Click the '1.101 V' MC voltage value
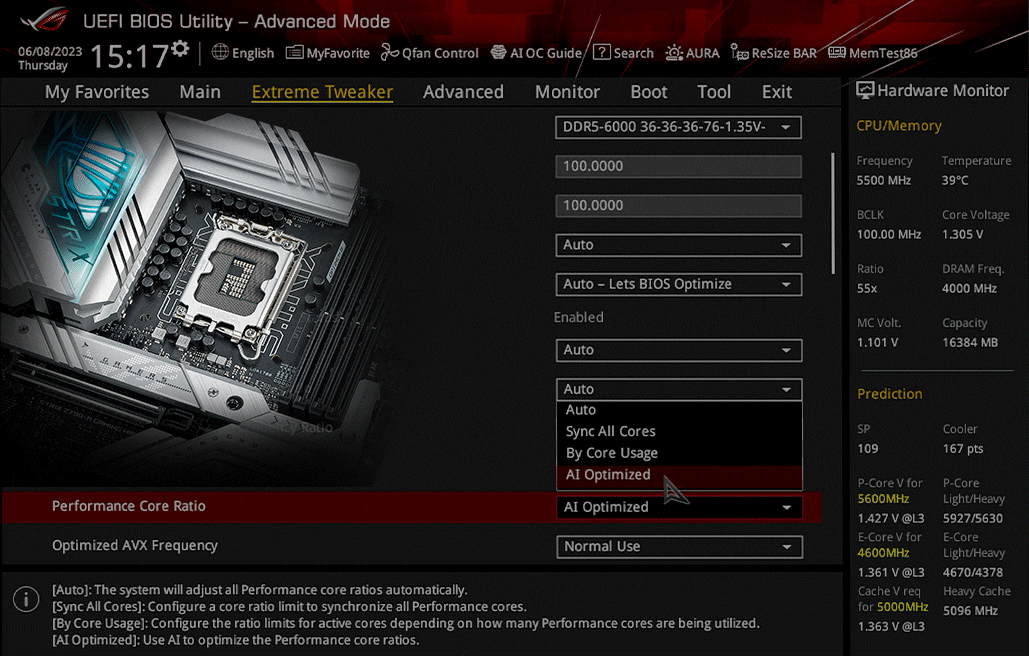This screenshot has height=656, width=1029. tap(877, 343)
